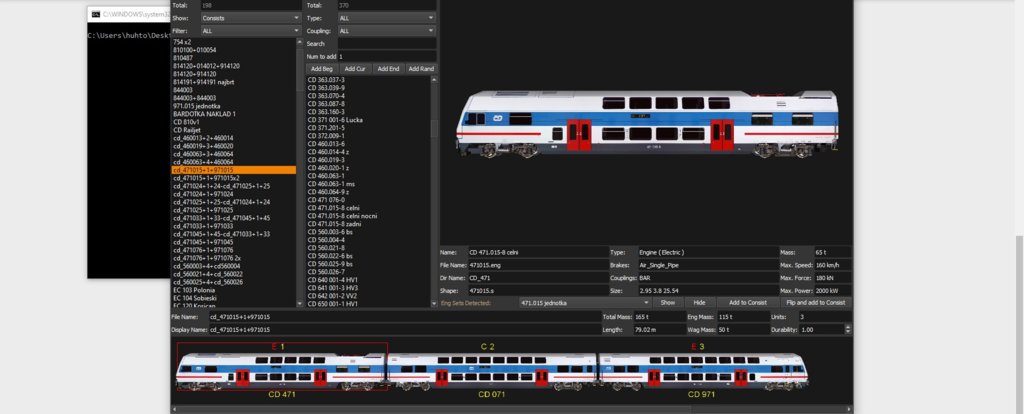Select the CD 071 middle car thumbnail
The width and height of the screenshot is (1024, 414).
(x=492, y=371)
